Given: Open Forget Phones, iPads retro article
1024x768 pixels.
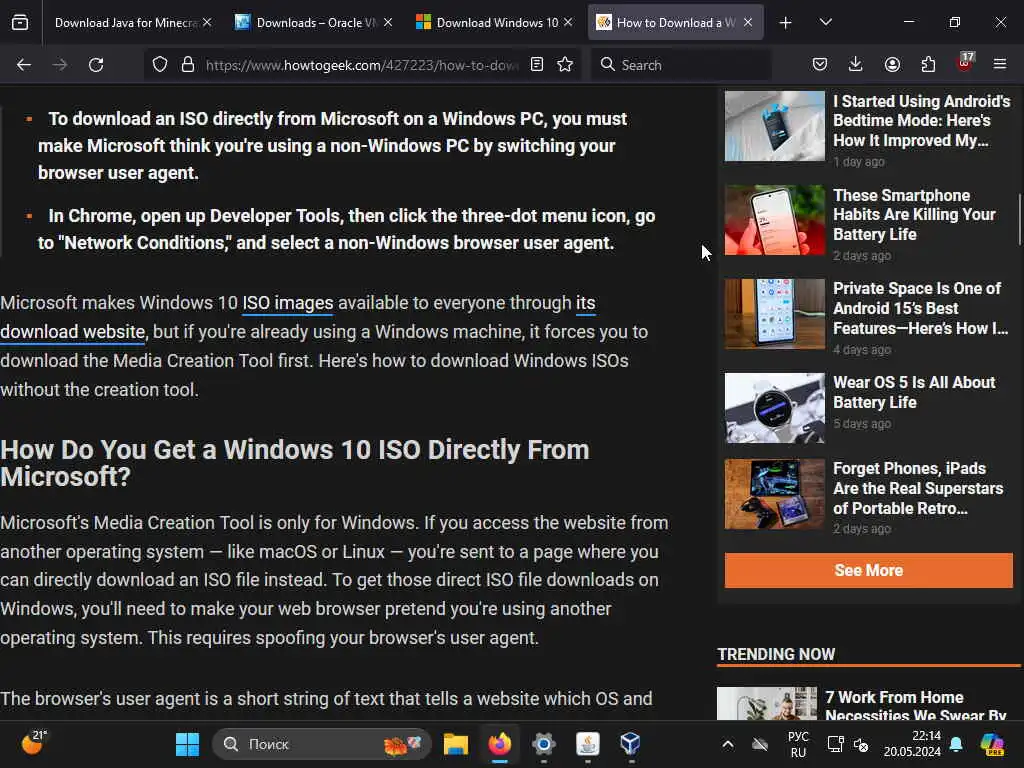Looking at the screenshot, I should click(x=918, y=488).
